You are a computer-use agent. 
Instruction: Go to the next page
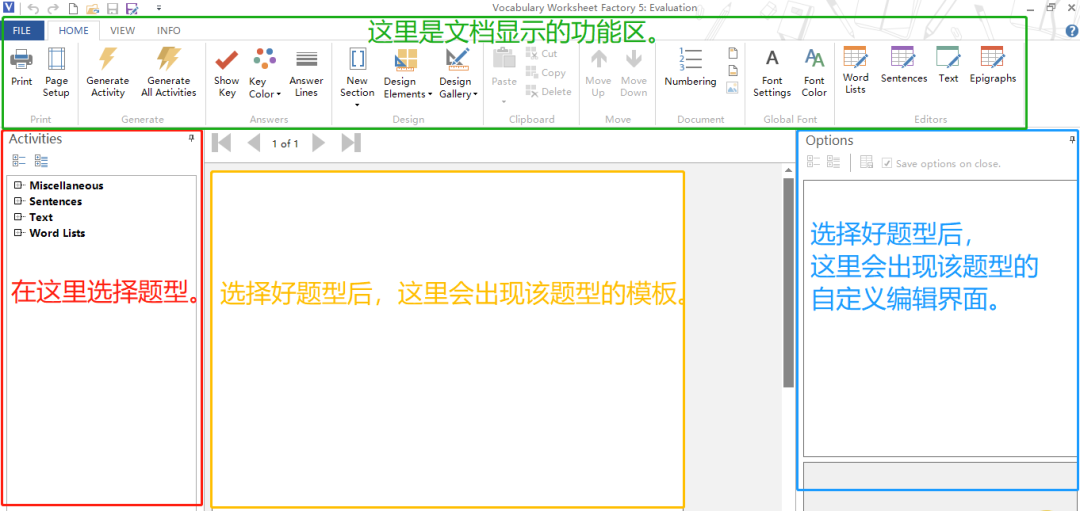pyautogui.click(x=318, y=143)
